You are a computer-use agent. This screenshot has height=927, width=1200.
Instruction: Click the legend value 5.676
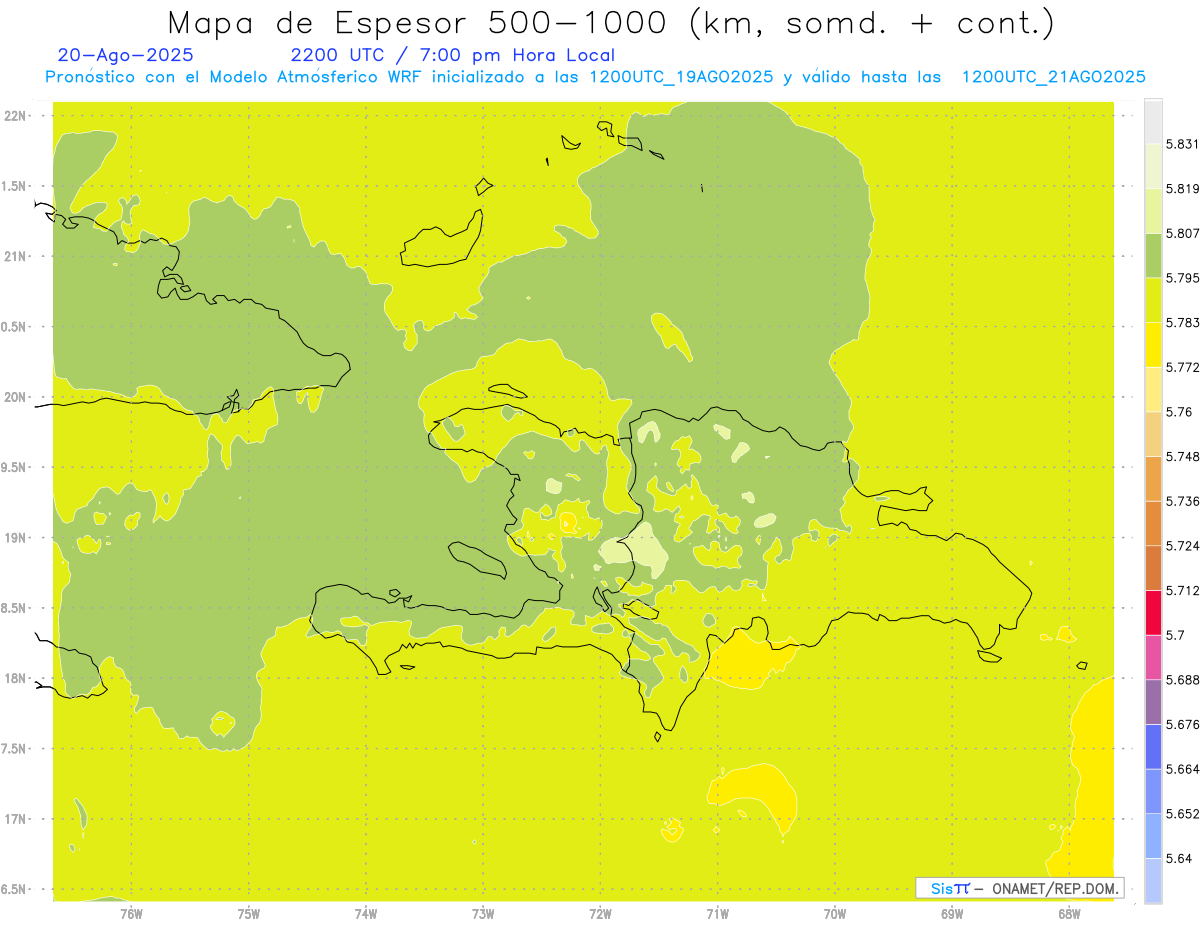coord(1183,725)
